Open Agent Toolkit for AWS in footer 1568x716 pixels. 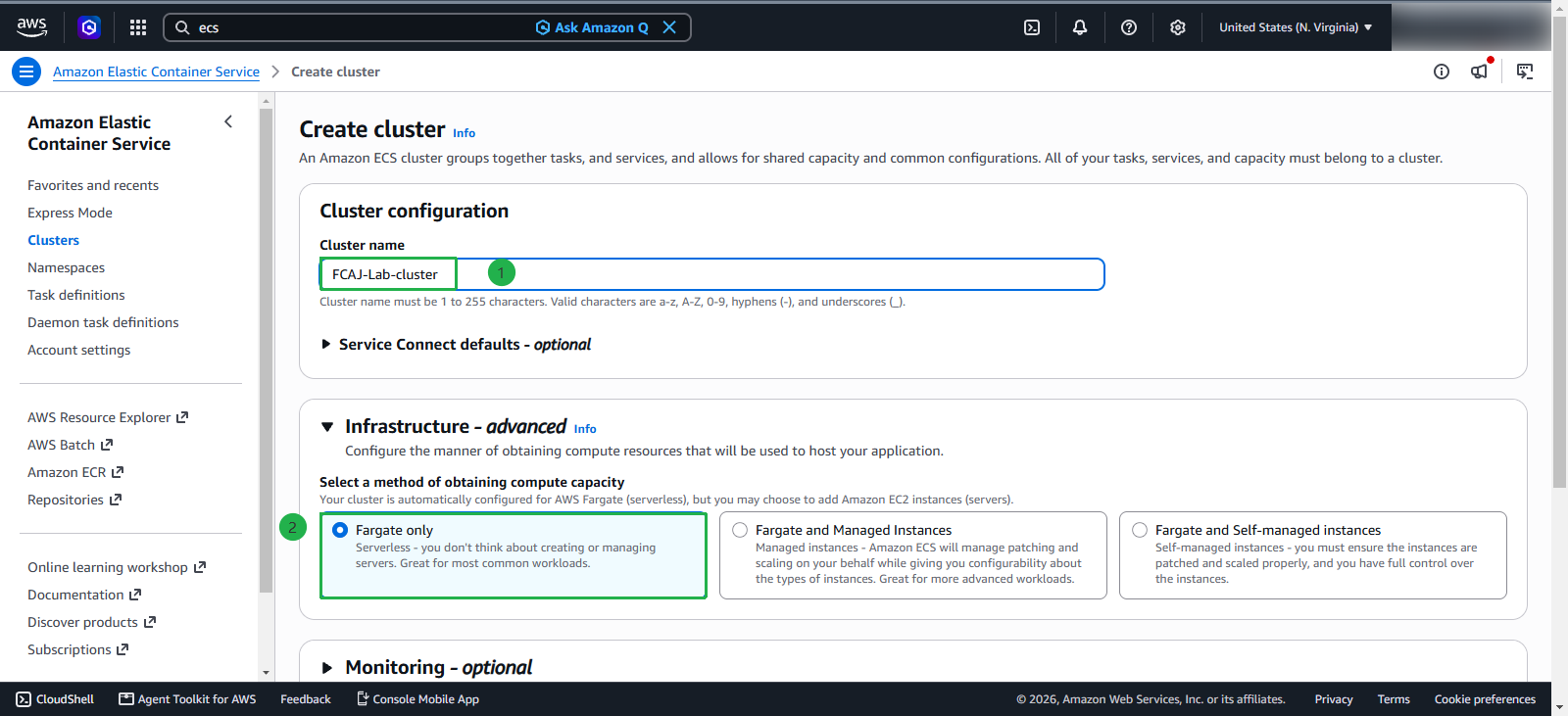tap(187, 699)
